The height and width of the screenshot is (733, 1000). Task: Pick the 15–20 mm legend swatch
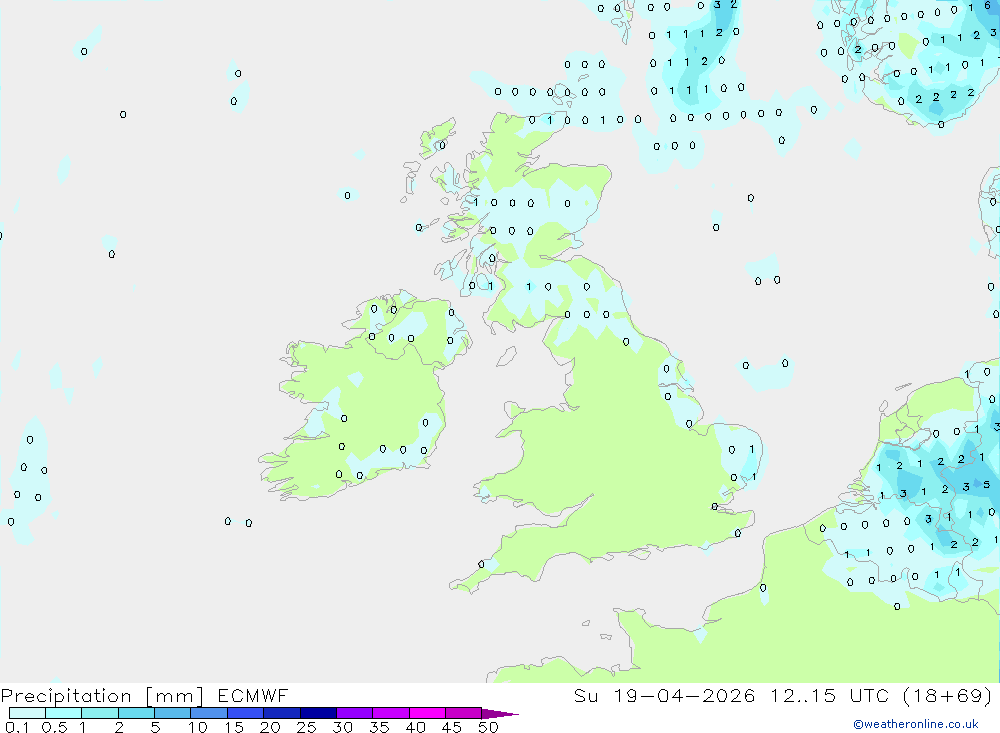pos(246,713)
